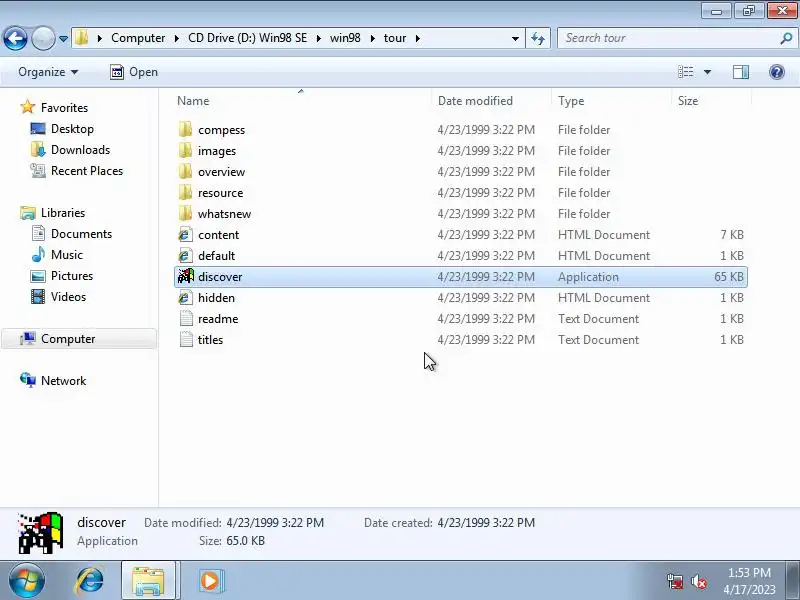Select the discover application icon in the file list
The height and width of the screenshot is (600, 800).
coord(186,277)
